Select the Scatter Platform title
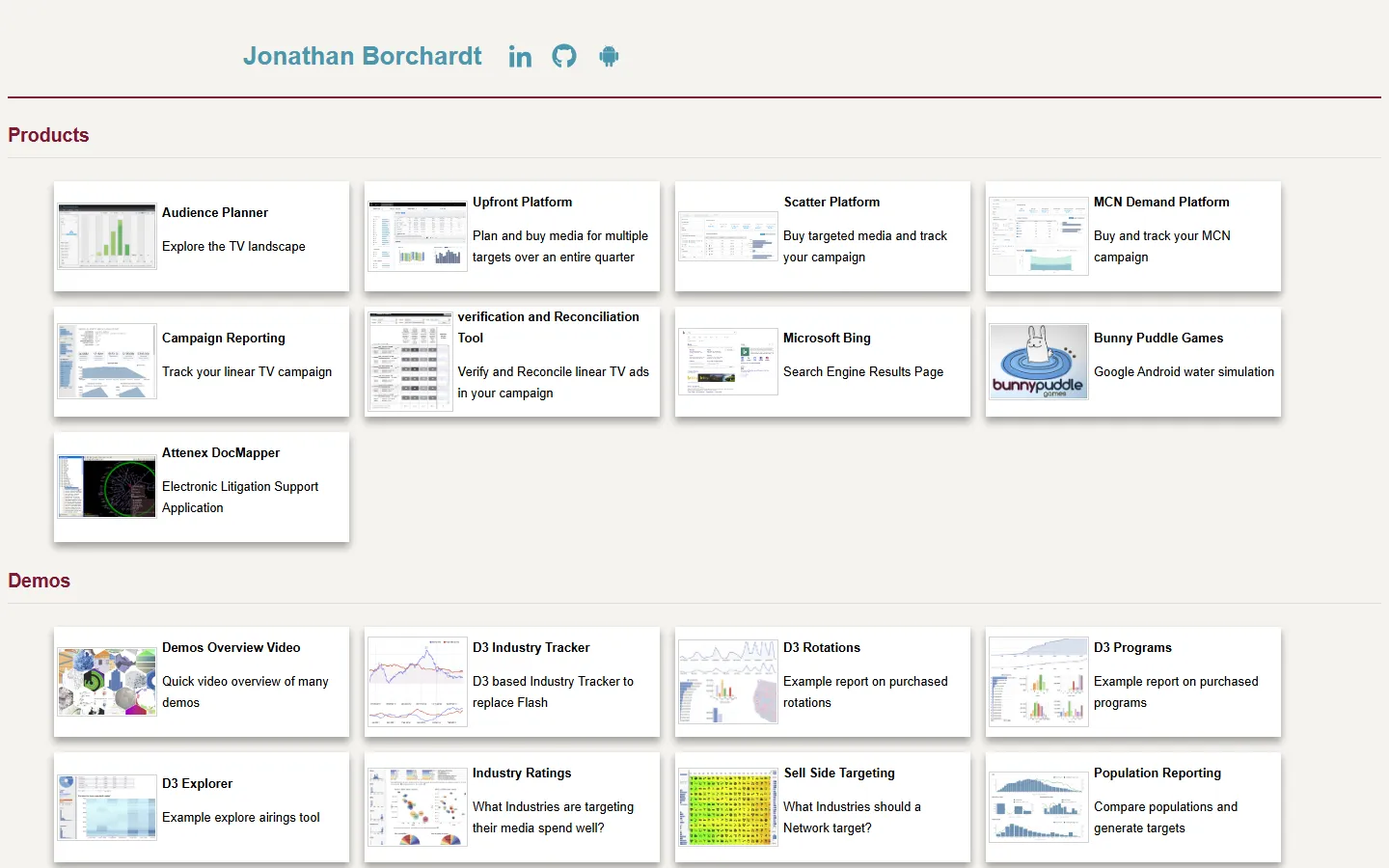1389x868 pixels. [831, 202]
